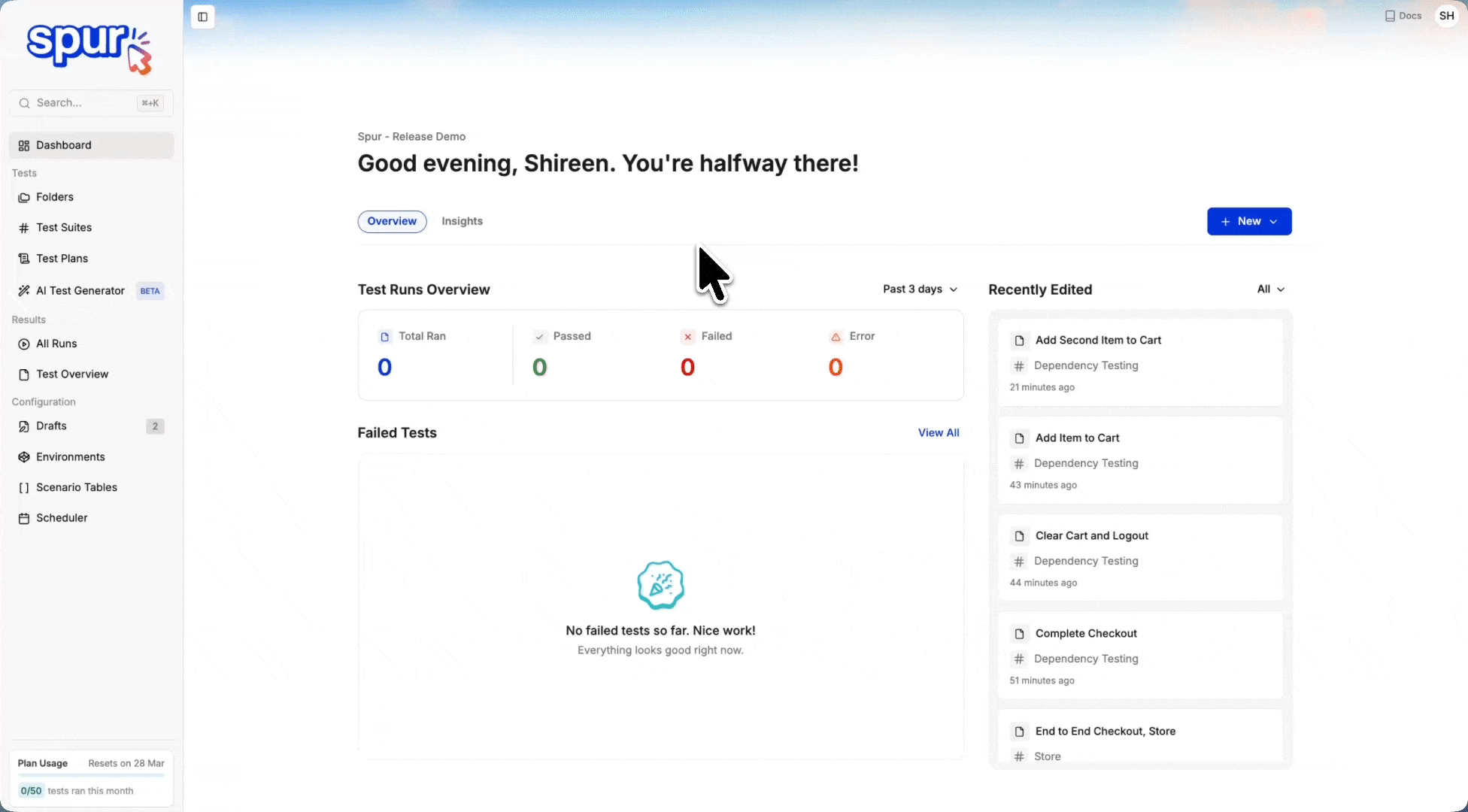This screenshot has height=812, width=1468.
Task: Expand the New button dropdown
Action: [1273, 222]
